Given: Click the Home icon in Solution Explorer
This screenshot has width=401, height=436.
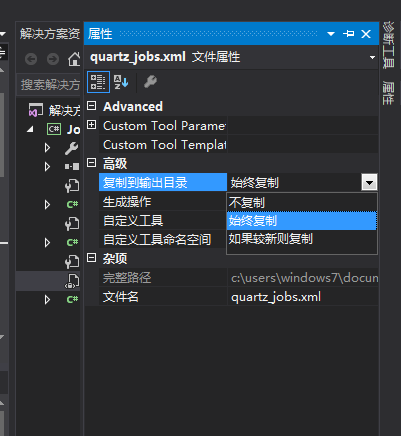Looking at the screenshot, I should coord(74,59).
